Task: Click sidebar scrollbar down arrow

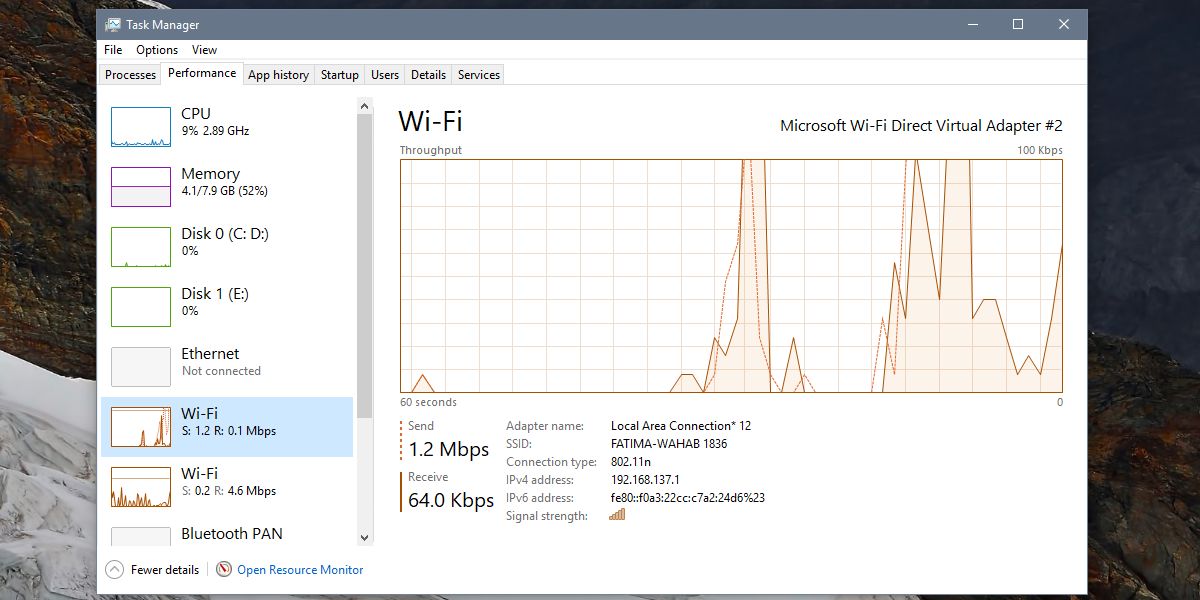Action: pos(364,537)
